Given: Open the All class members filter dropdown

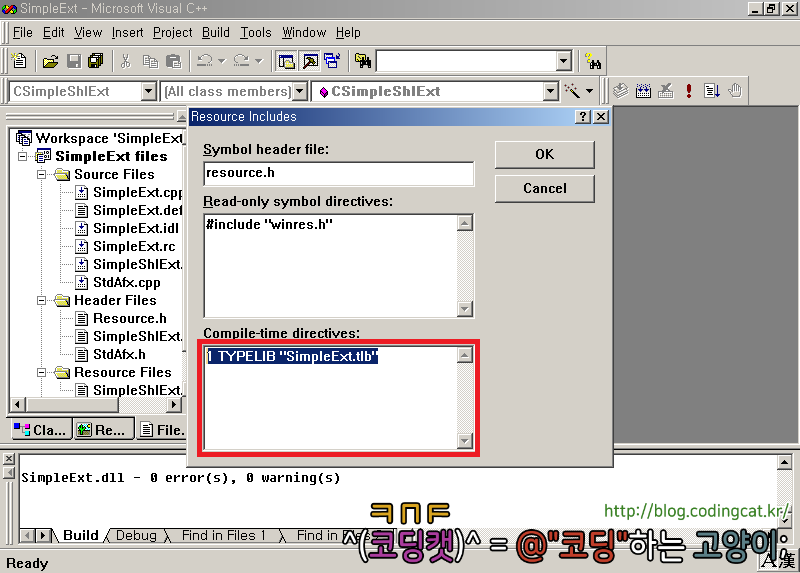Looking at the screenshot, I should click(x=300, y=91).
